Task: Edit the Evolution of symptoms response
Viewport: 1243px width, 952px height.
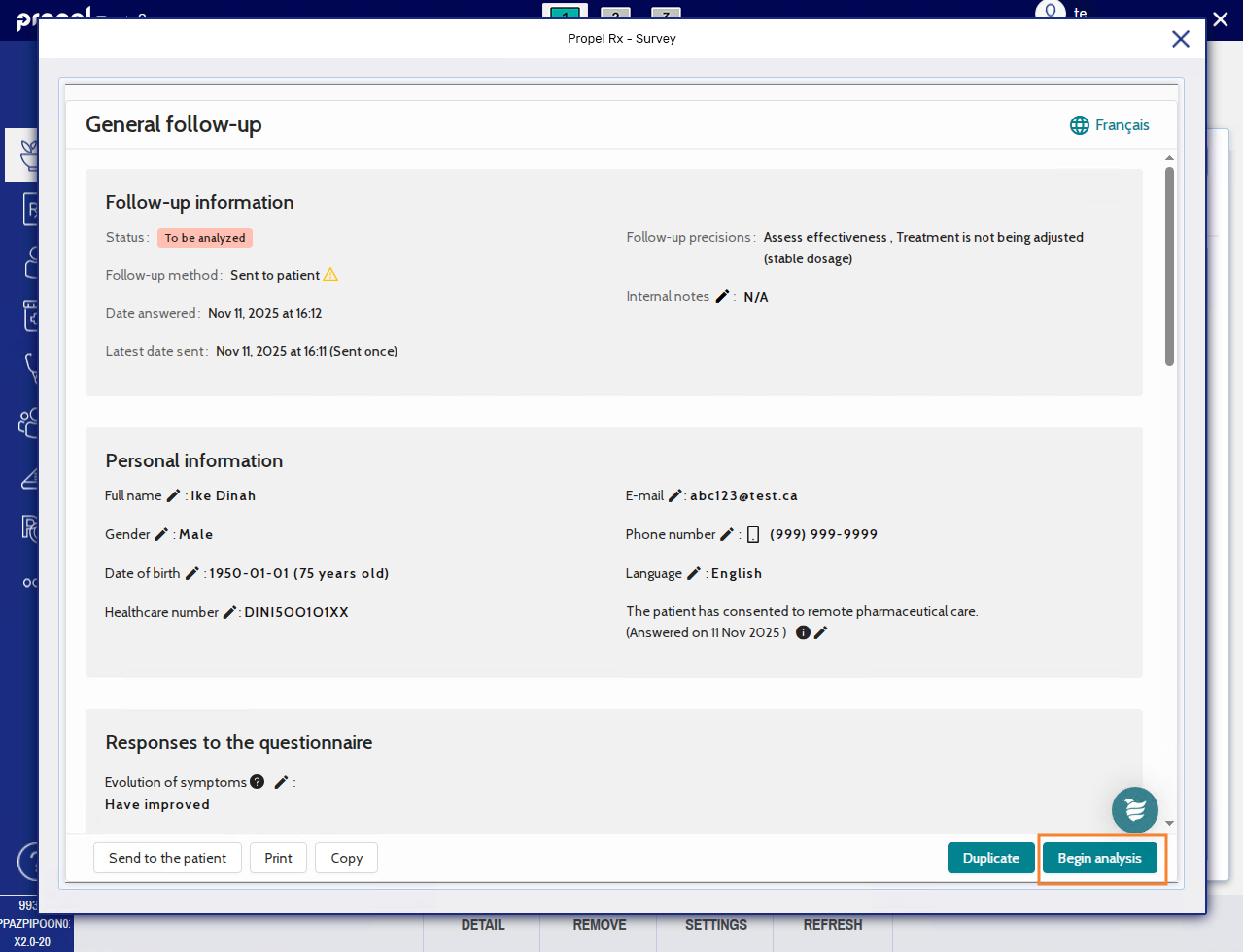Action: tap(281, 783)
